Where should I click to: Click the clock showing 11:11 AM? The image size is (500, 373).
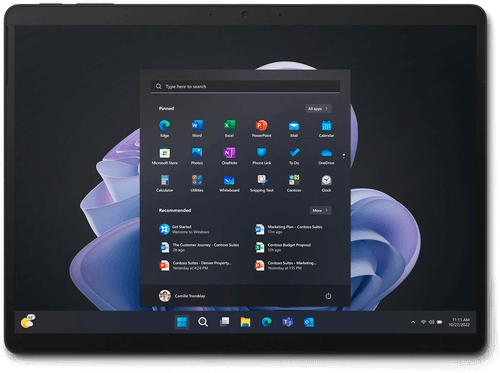click(x=459, y=322)
